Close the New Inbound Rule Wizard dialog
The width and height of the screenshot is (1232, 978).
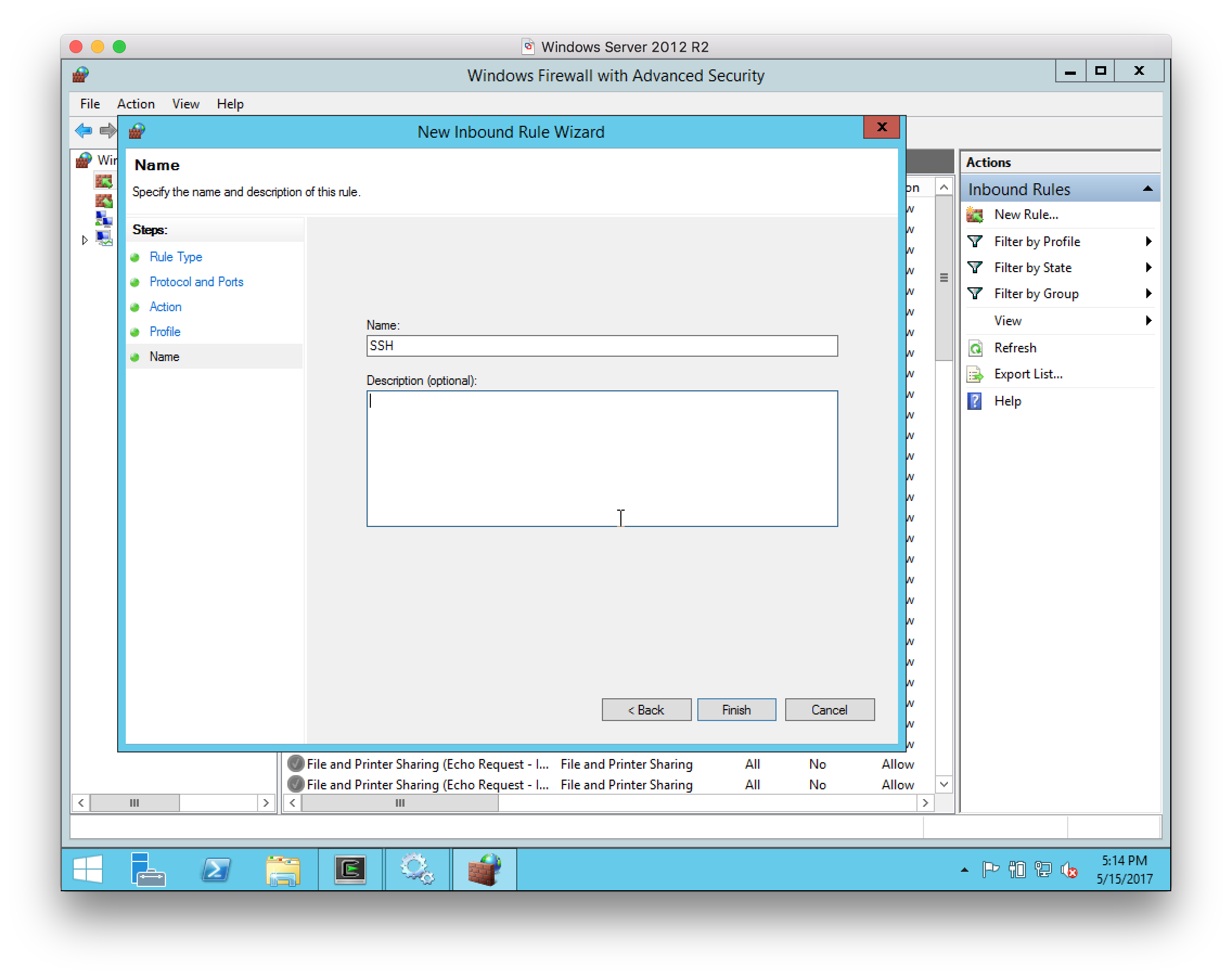(881, 127)
